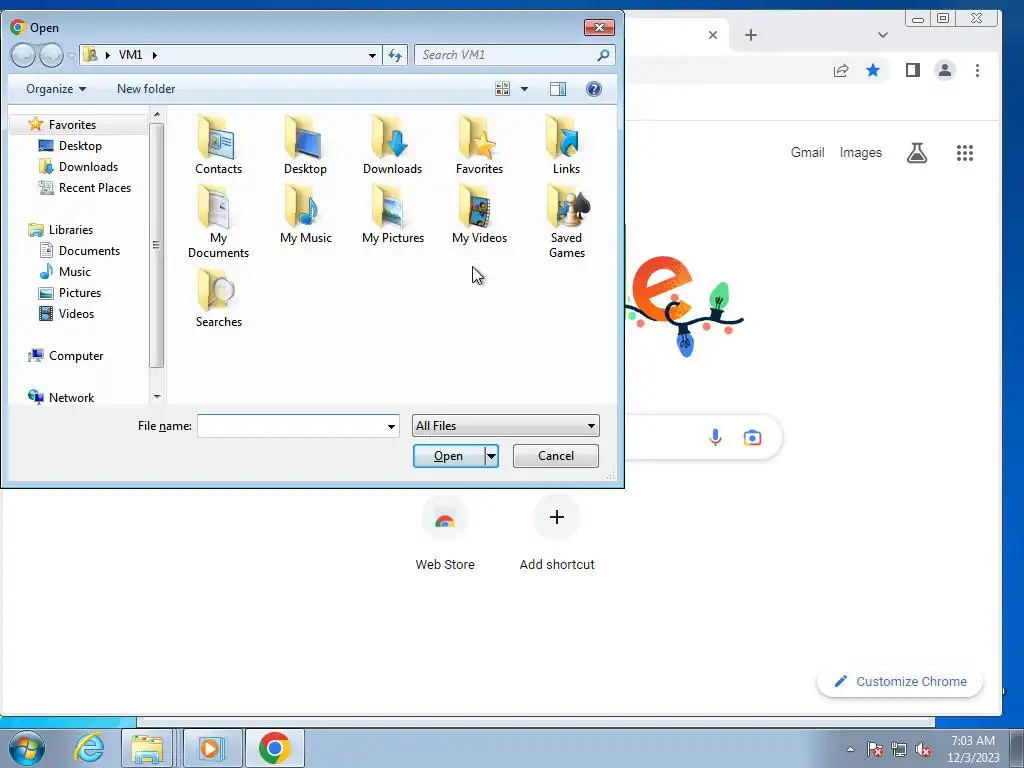This screenshot has height=768, width=1024.
Task: Open Google Labs flask icon
Action: click(x=917, y=153)
